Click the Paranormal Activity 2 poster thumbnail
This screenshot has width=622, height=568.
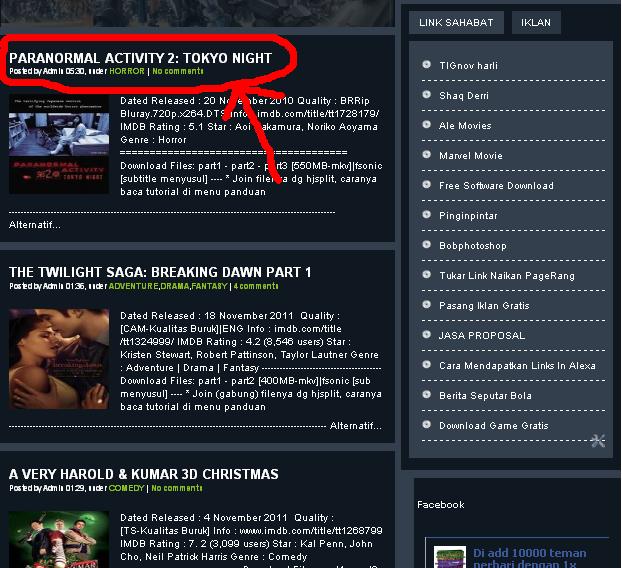point(59,144)
